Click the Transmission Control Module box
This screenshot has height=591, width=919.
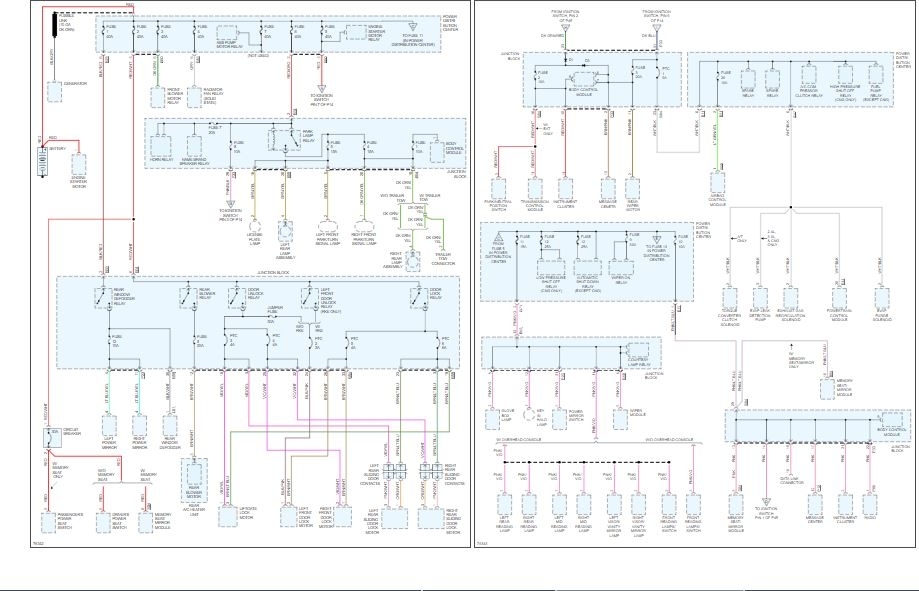pos(535,189)
